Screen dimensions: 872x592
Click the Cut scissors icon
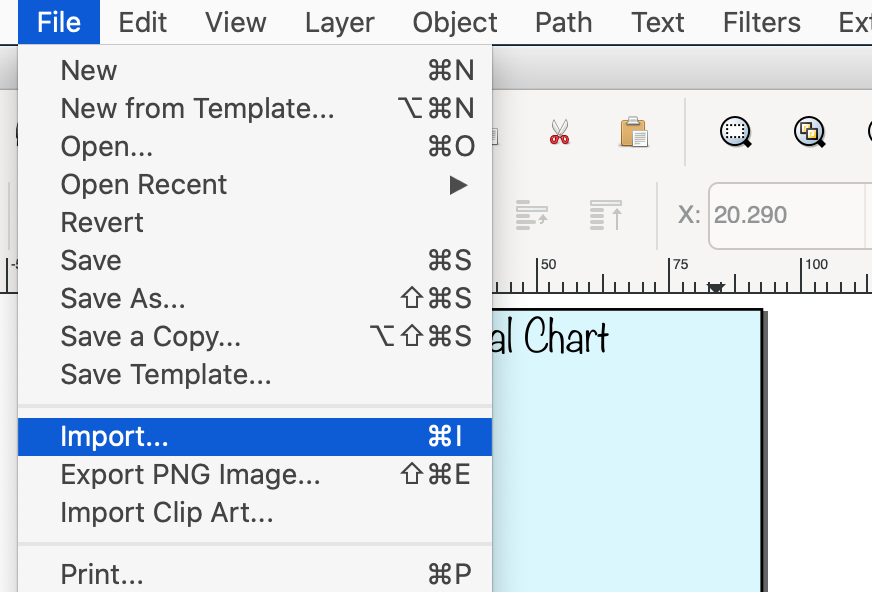[559, 132]
